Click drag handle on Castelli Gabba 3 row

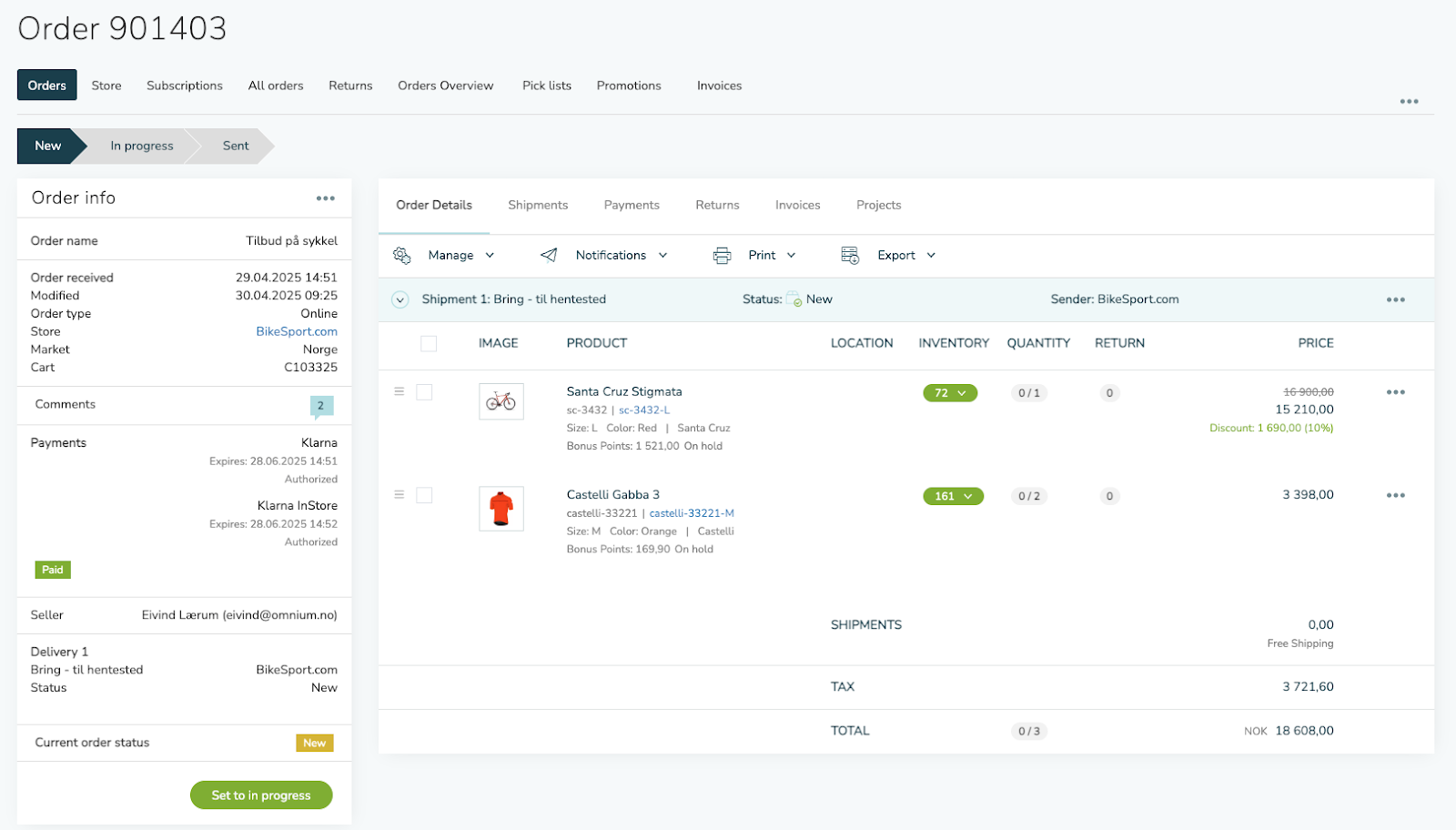pyautogui.click(x=399, y=495)
